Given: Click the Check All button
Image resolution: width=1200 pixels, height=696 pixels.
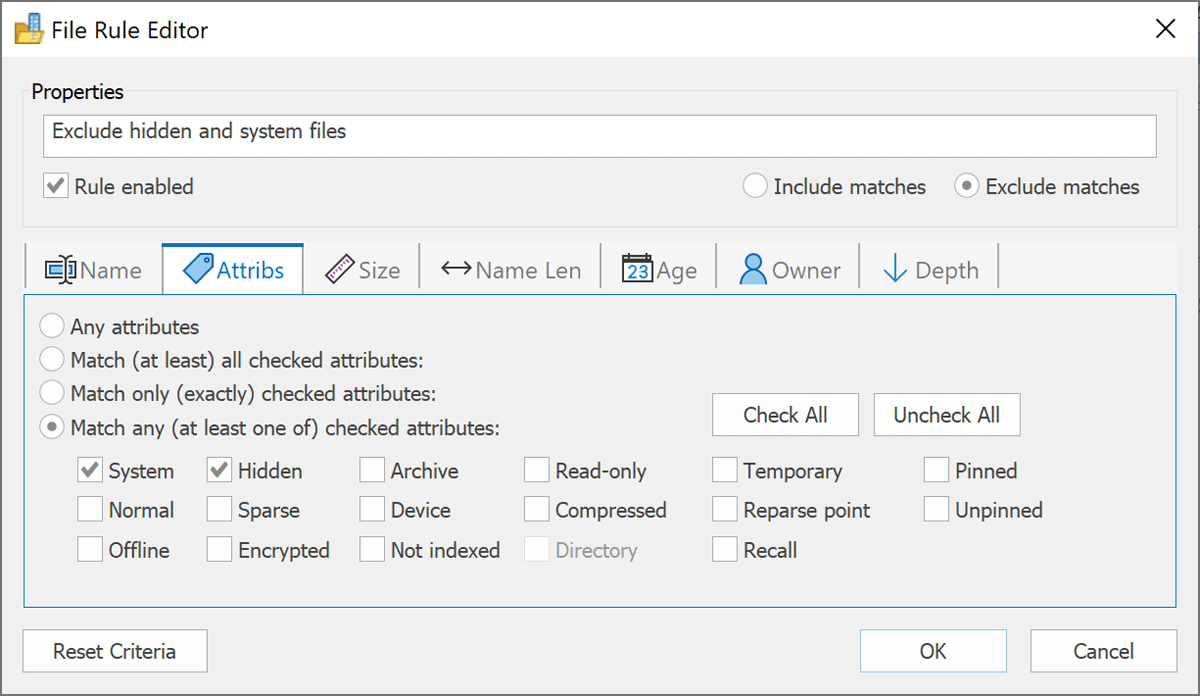Looking at the screenshot, I should click(x=784, y=414).
